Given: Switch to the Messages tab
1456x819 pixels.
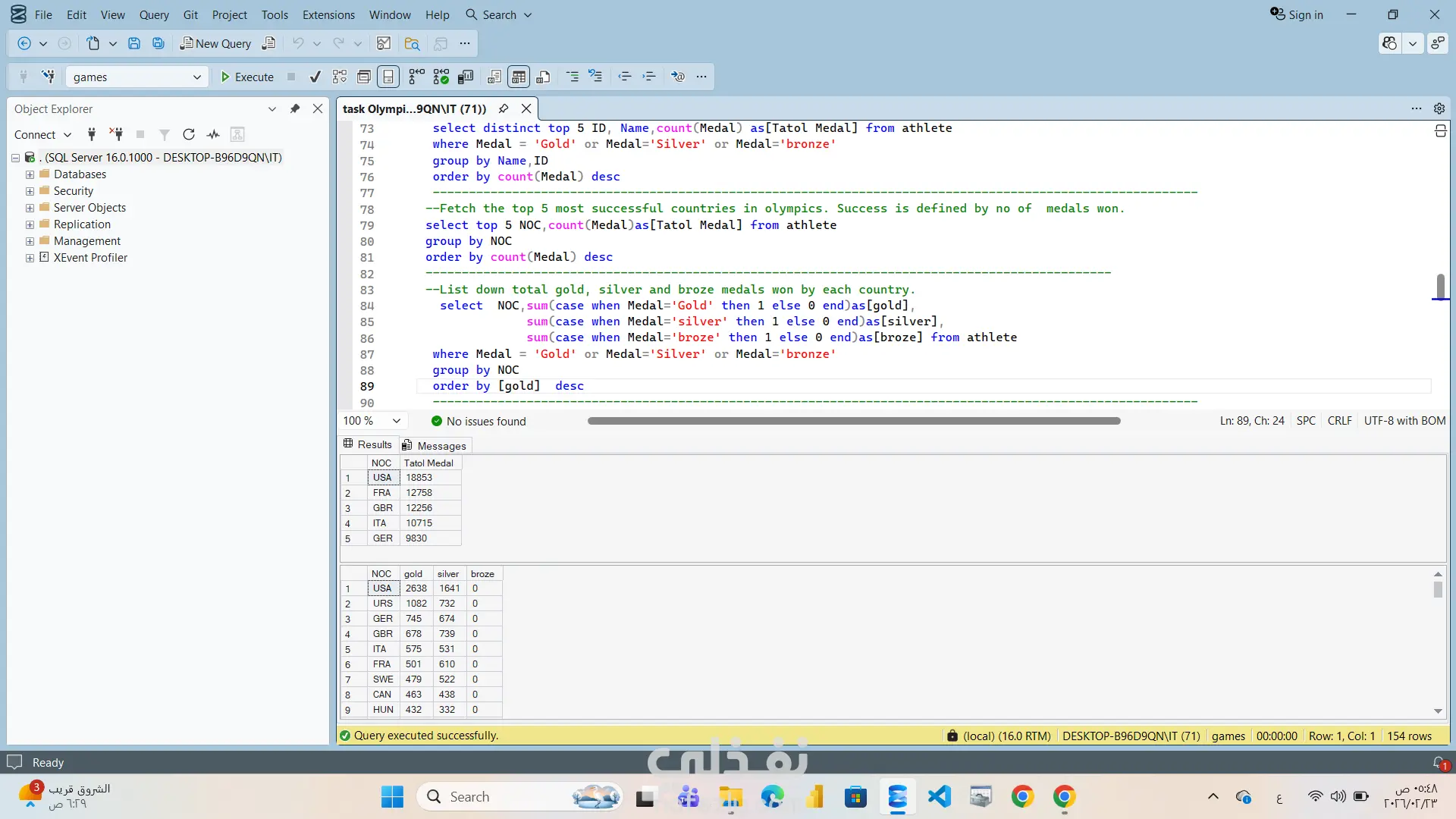Looking at the screenshot, I should [441, 445].
